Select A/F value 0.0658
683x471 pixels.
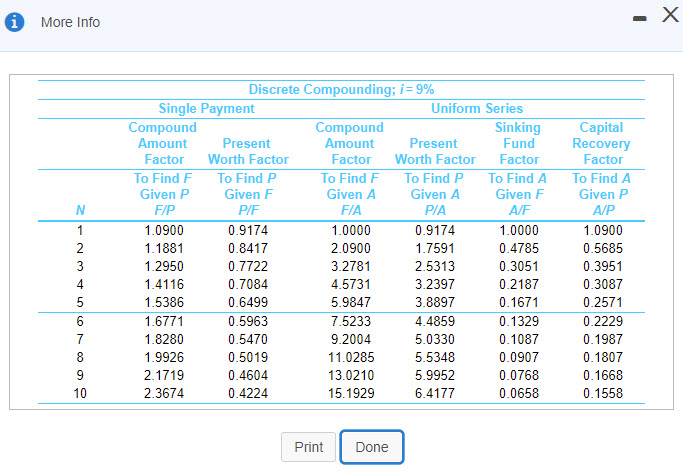pos(519,393)
